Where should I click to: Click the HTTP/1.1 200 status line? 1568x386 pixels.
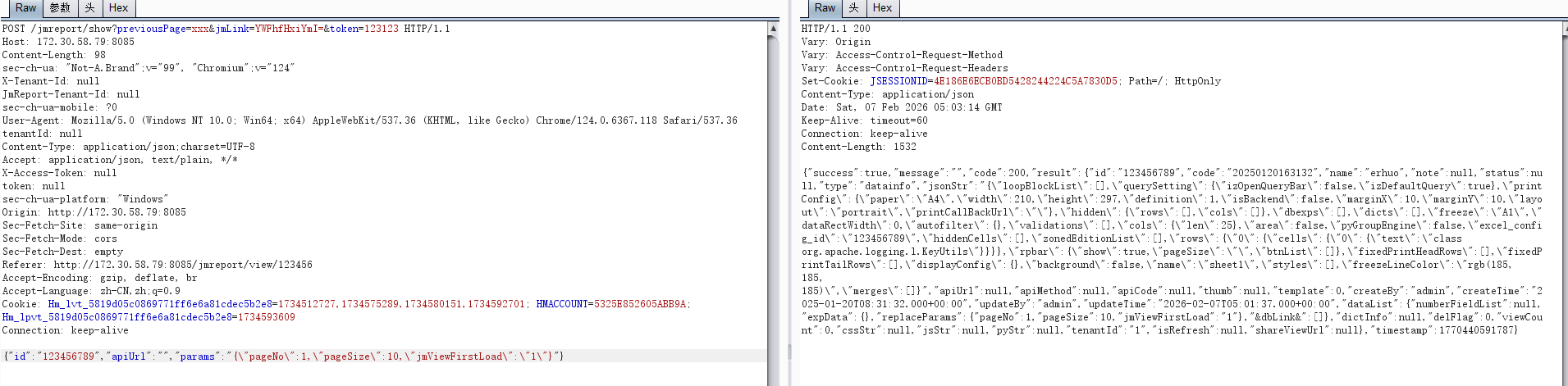pos(835,29)
